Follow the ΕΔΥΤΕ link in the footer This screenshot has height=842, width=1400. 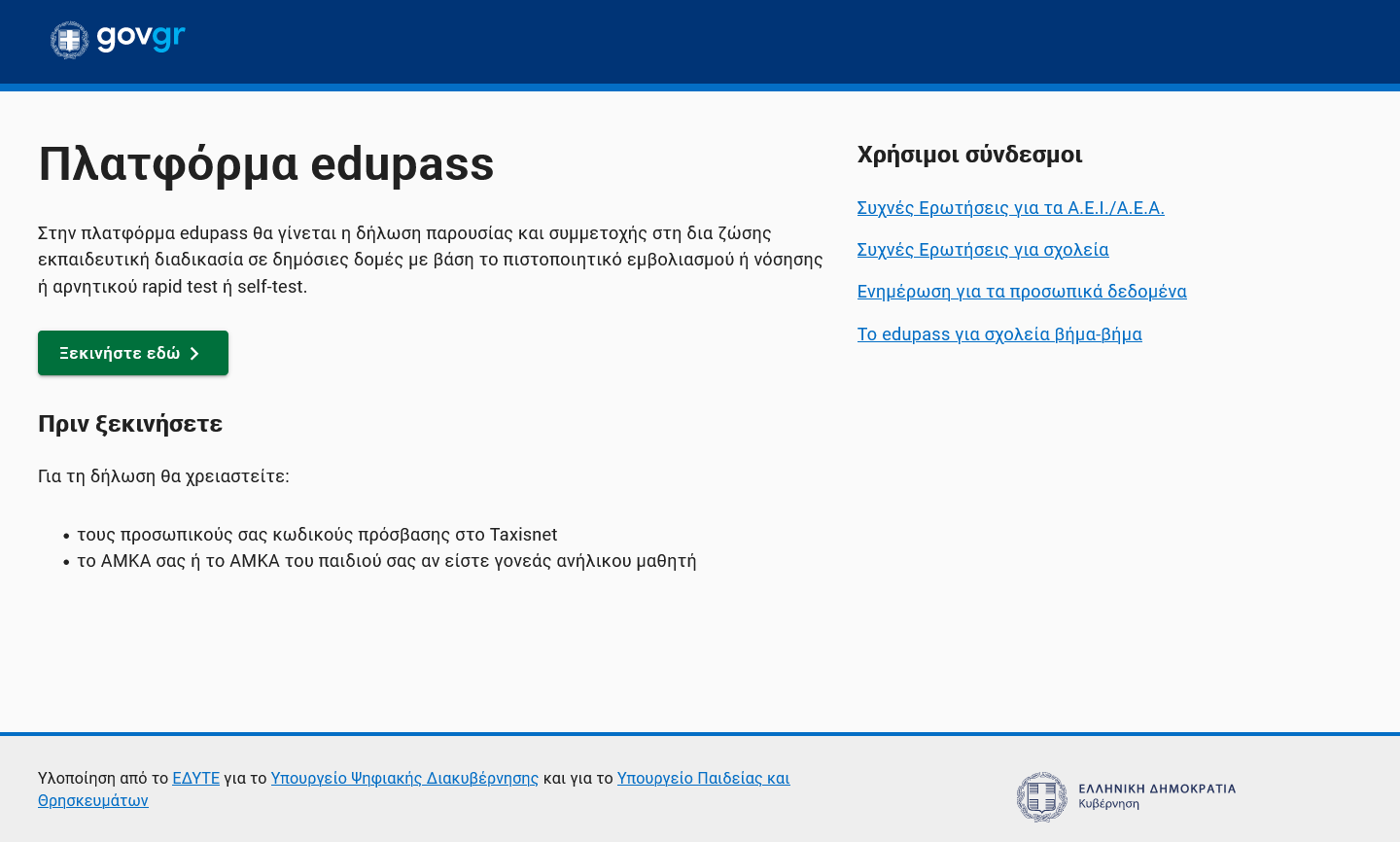pyautogui.click(x=195, y=778)
